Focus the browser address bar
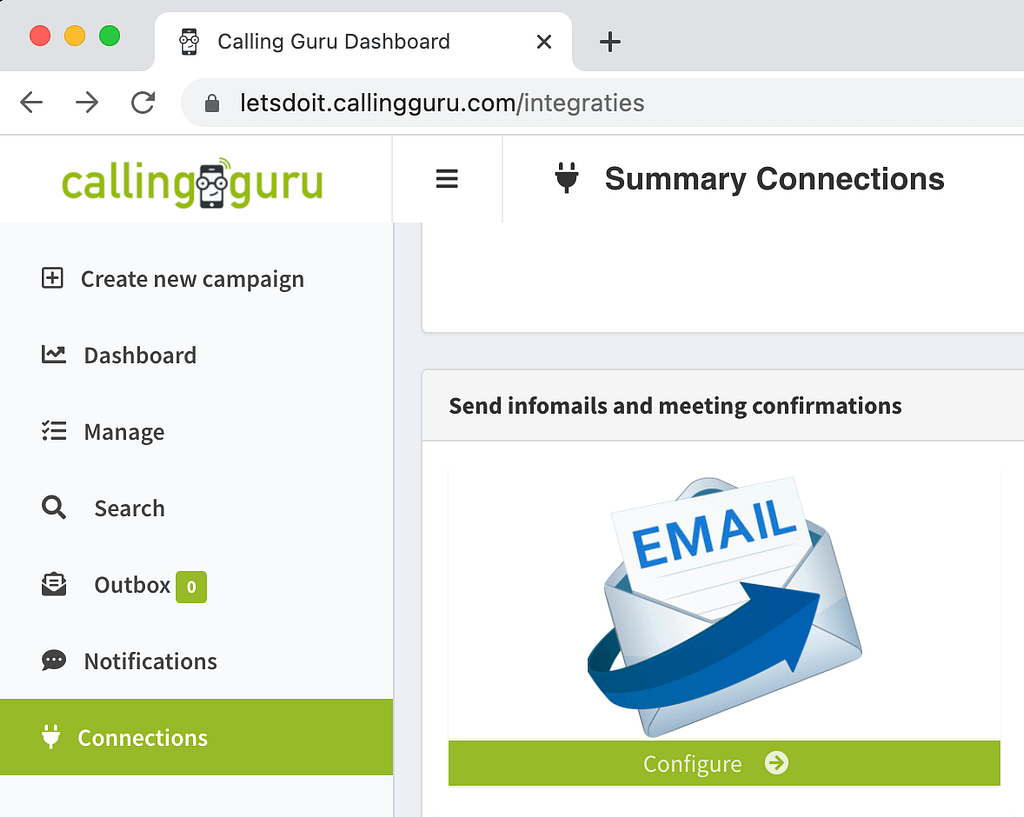Image resolution: width=1024 pixels, height=817 pixels. pos(601,103)
